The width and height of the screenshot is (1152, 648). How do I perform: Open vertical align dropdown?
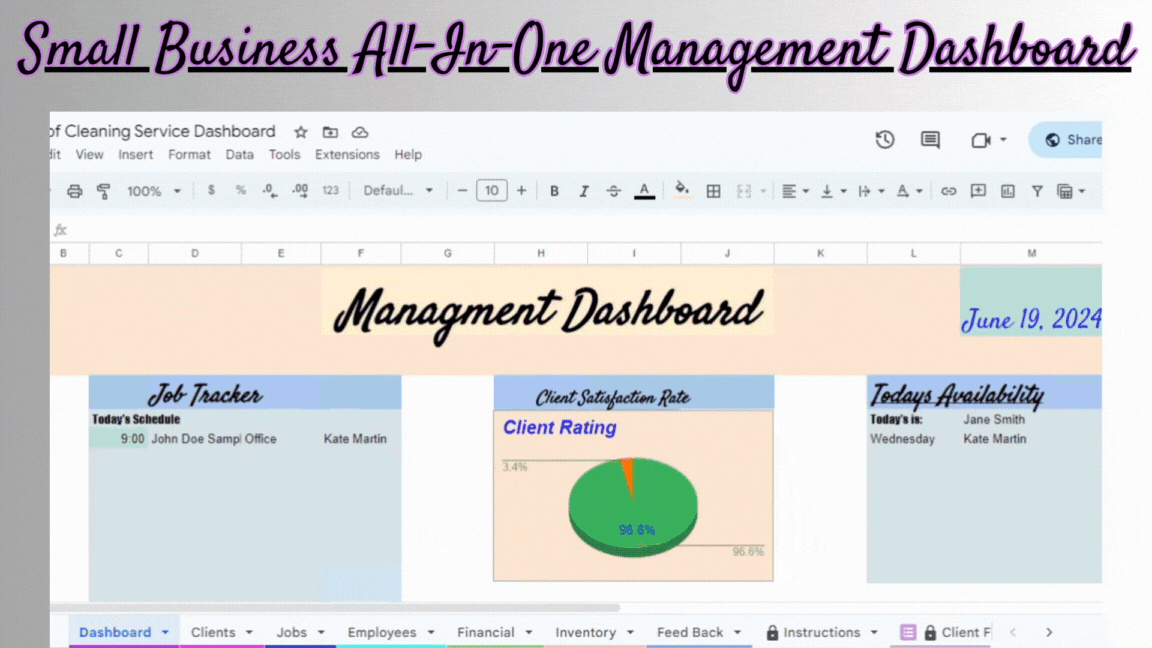(832, 191)
